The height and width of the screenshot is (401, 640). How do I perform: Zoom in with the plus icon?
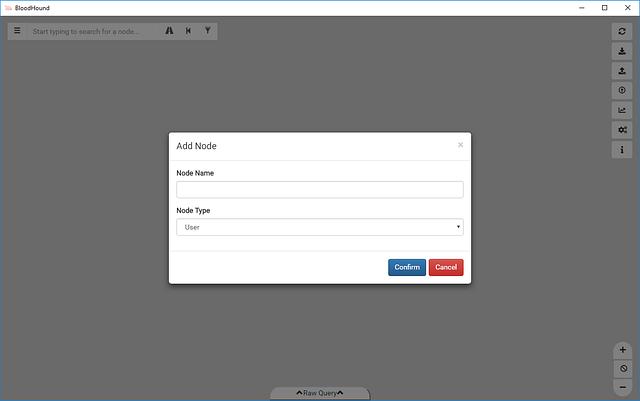pyautogui.click(x=623, y=350)
